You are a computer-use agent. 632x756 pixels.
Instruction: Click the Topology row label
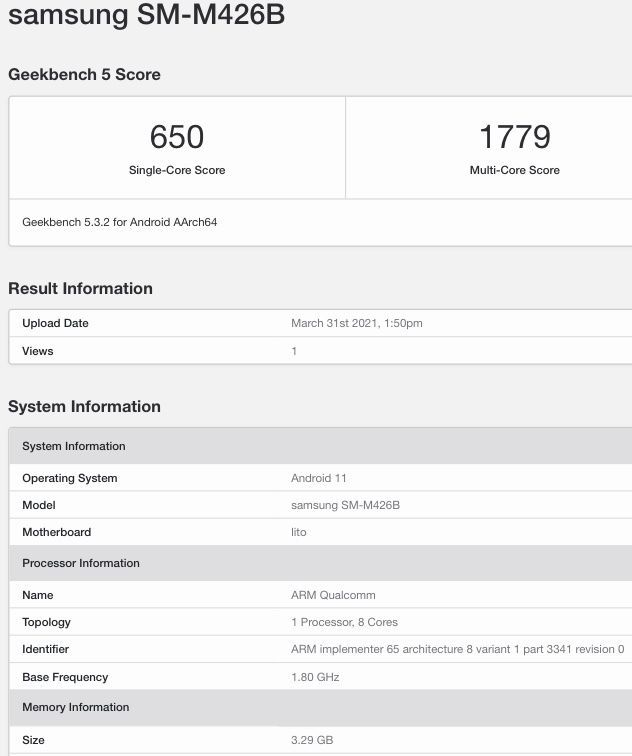tap(46, 622)
